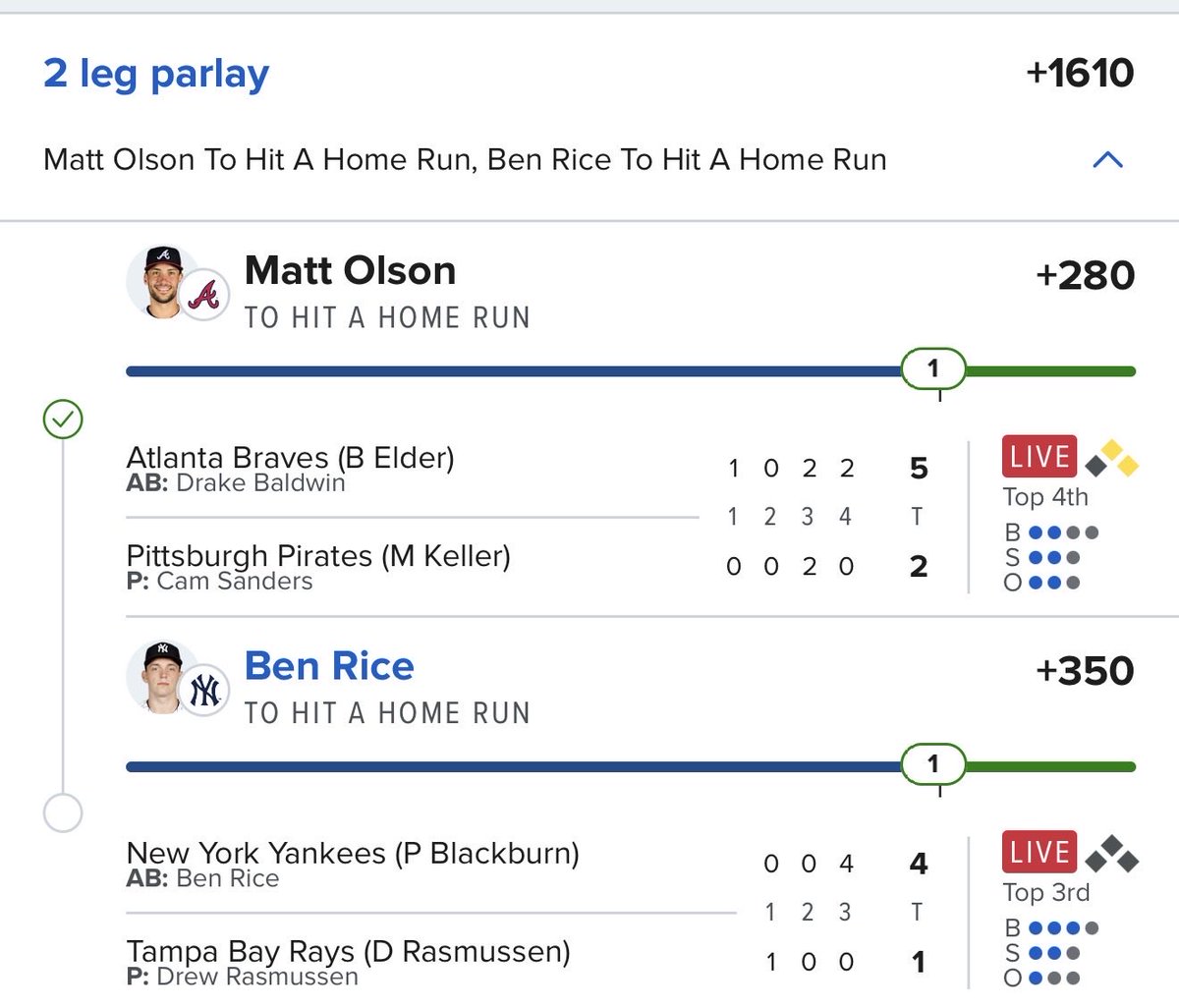Click the Yankees logo badge
1179x1008 pixels.
click(204, 691)
